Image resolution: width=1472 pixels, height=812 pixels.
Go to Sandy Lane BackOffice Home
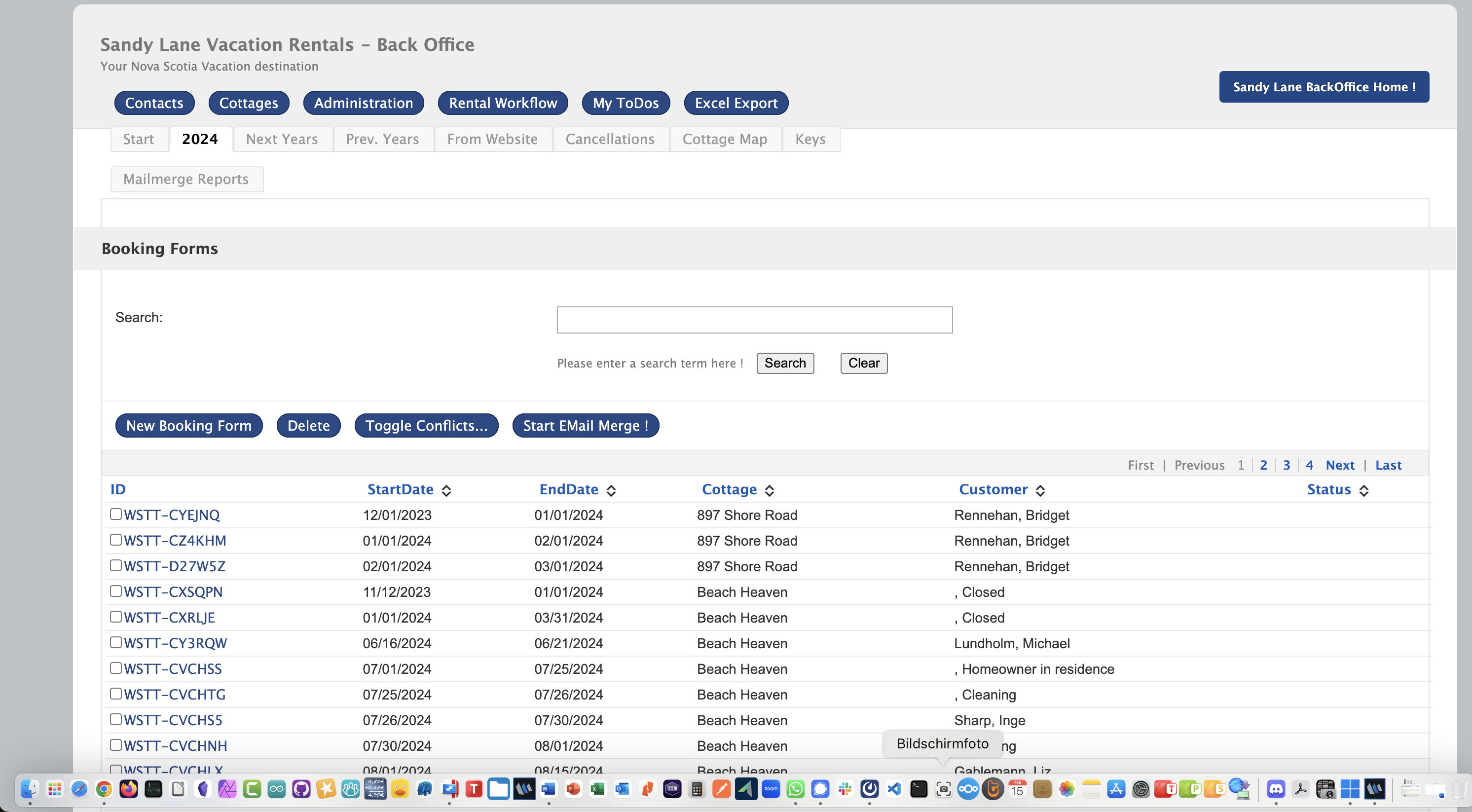[1324, 87]
